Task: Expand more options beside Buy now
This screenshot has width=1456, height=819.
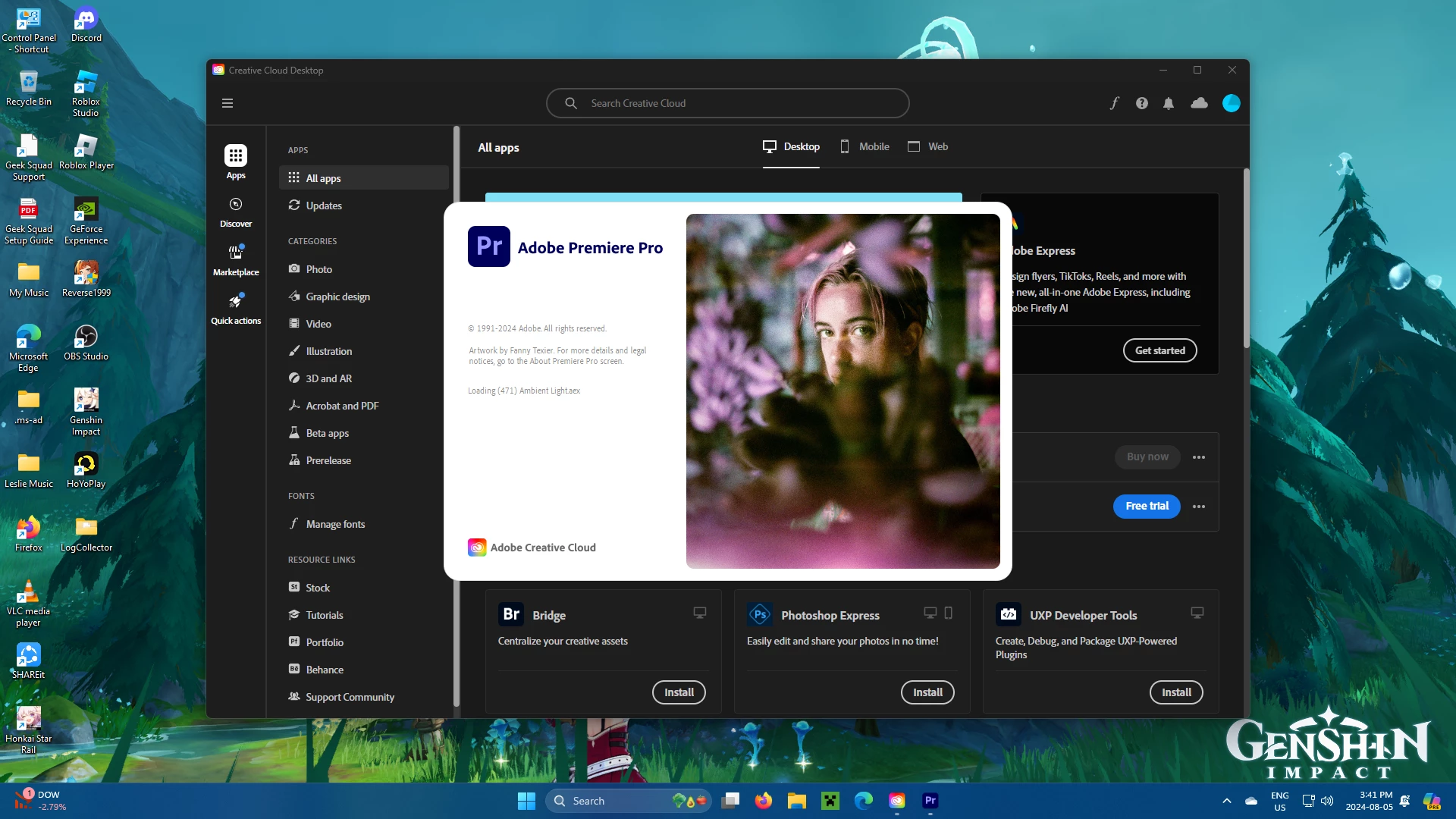Action: (1198, 457)
